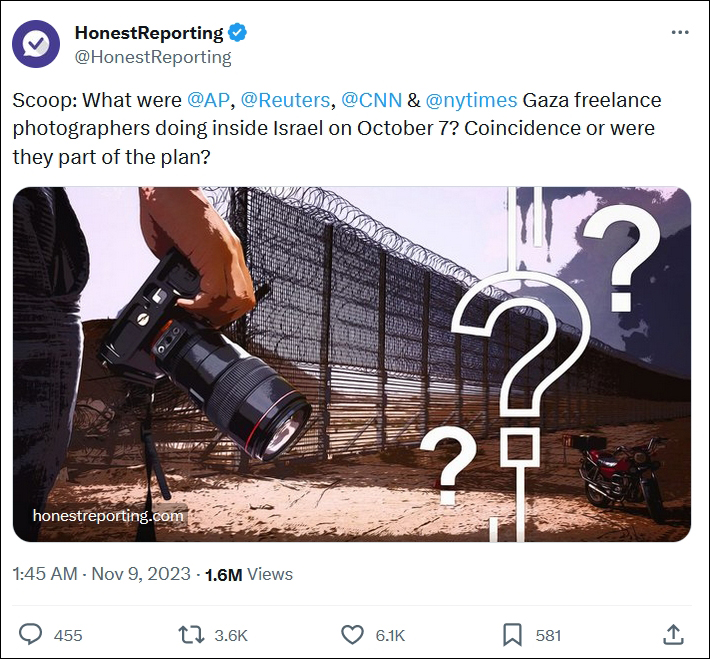Click the 1:45 AM Nov 9, 2023 timestamp
The image size is (710, 659).
coord(101,574)
